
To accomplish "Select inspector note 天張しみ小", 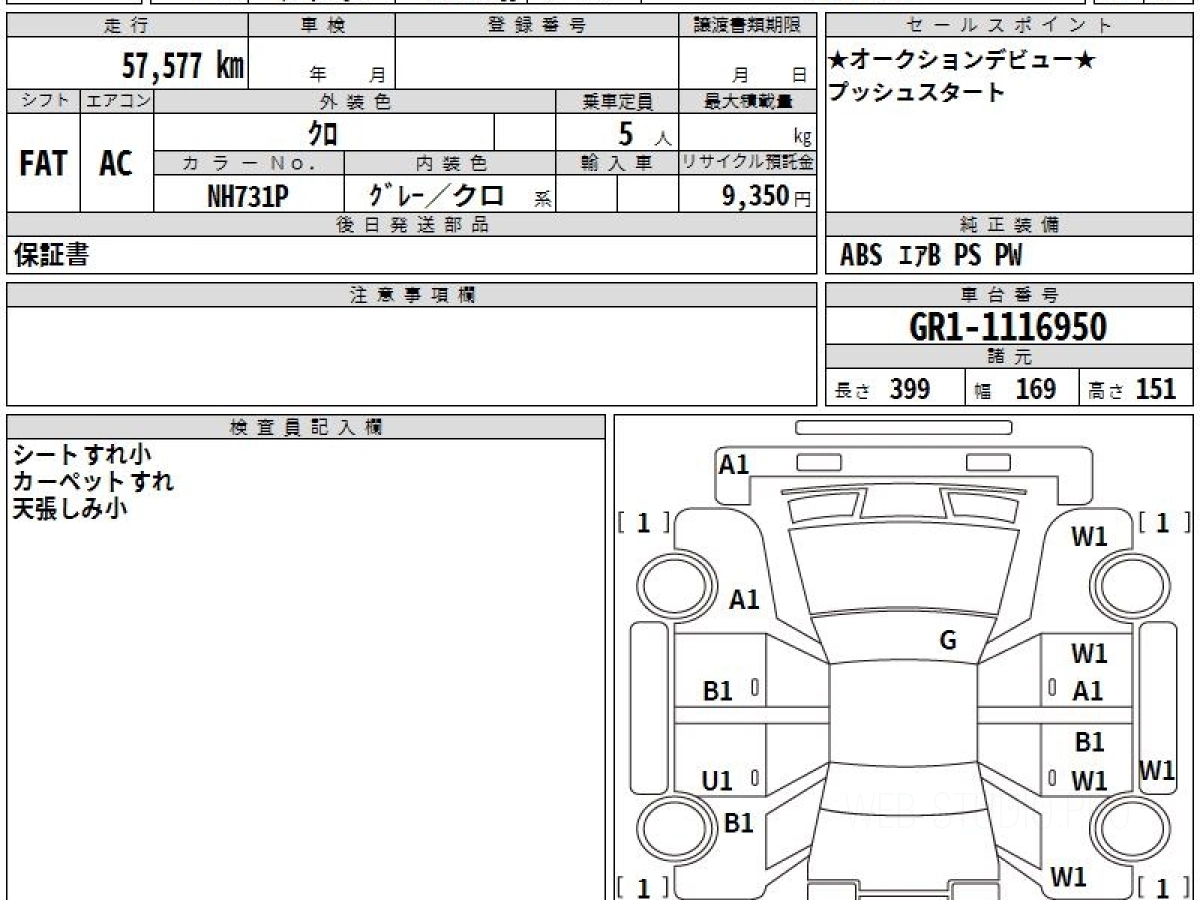I will (x=69, y=508).
